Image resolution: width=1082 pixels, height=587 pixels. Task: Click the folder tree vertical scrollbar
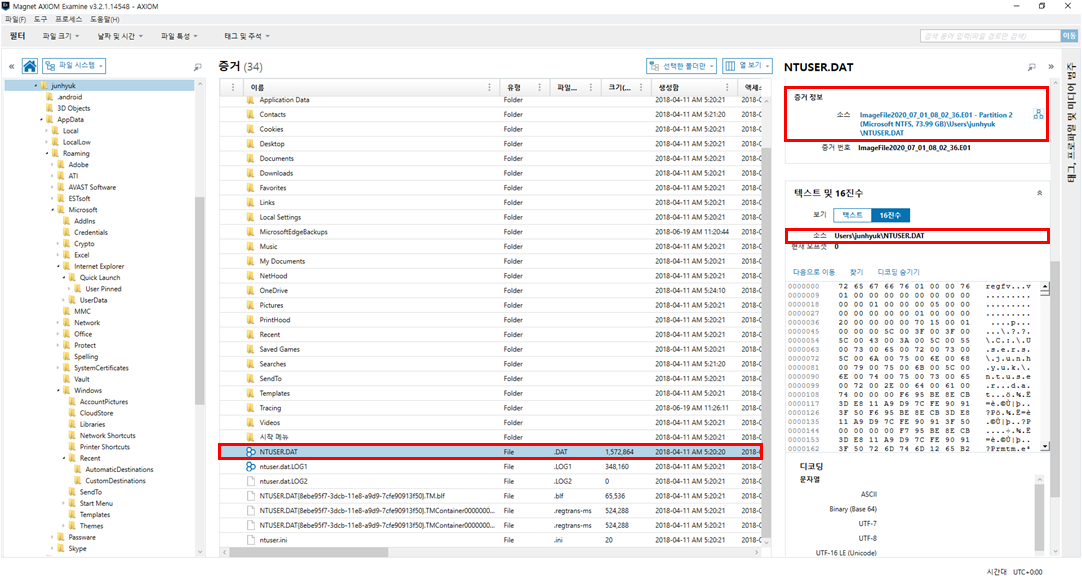tap(199, 300)
